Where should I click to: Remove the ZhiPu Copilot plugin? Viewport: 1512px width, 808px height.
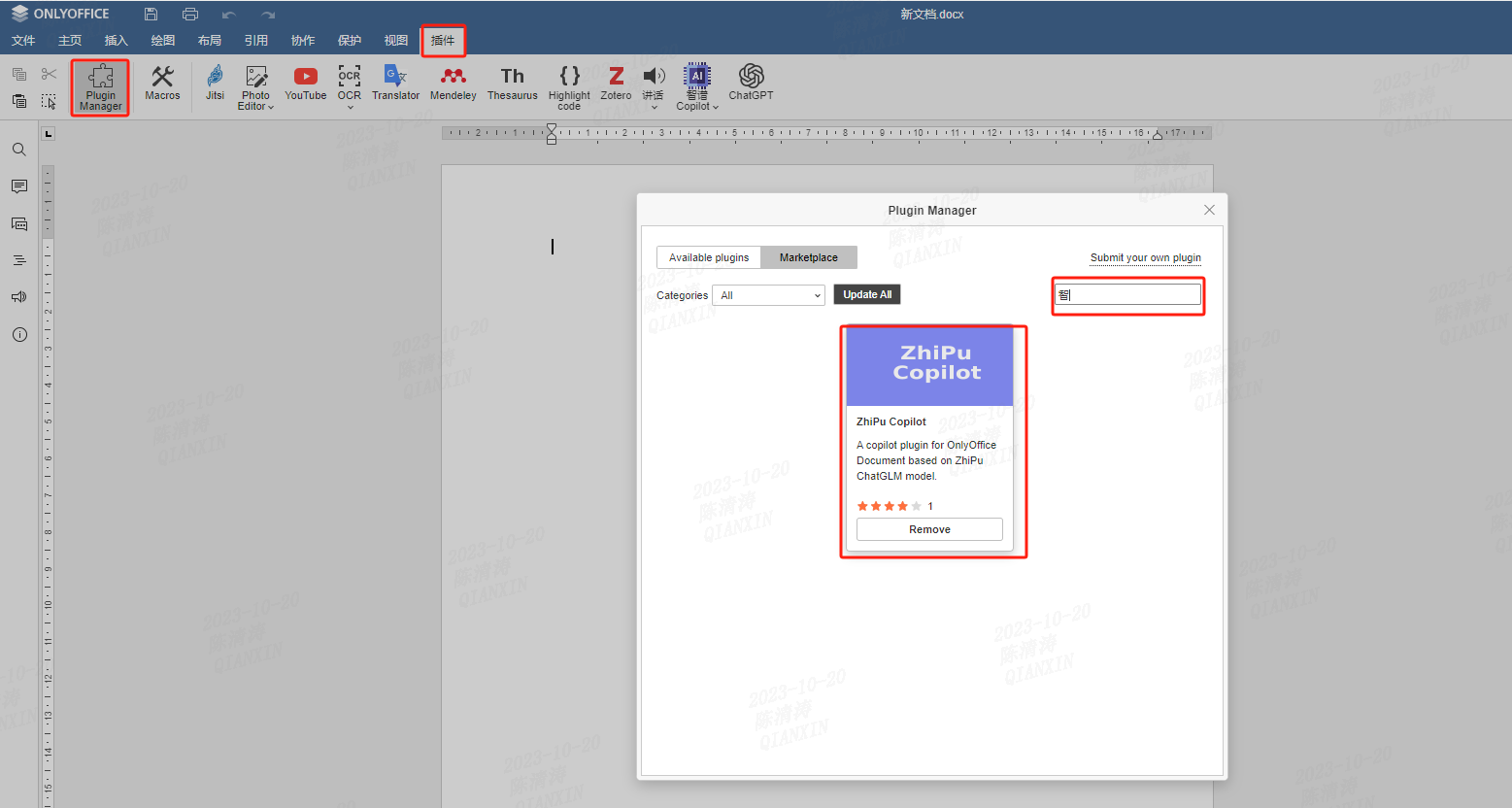(929, 529)
